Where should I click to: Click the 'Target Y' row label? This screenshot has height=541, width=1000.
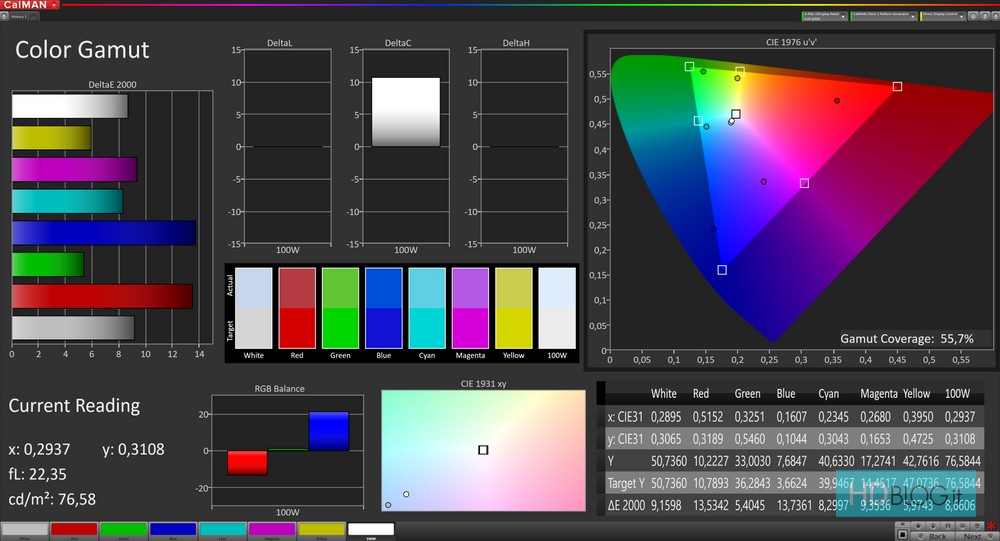[x=626, y=484]
